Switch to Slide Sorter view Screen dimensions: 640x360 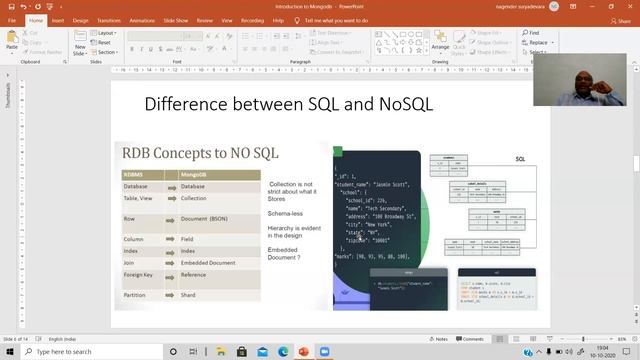(x=516, y=339)
